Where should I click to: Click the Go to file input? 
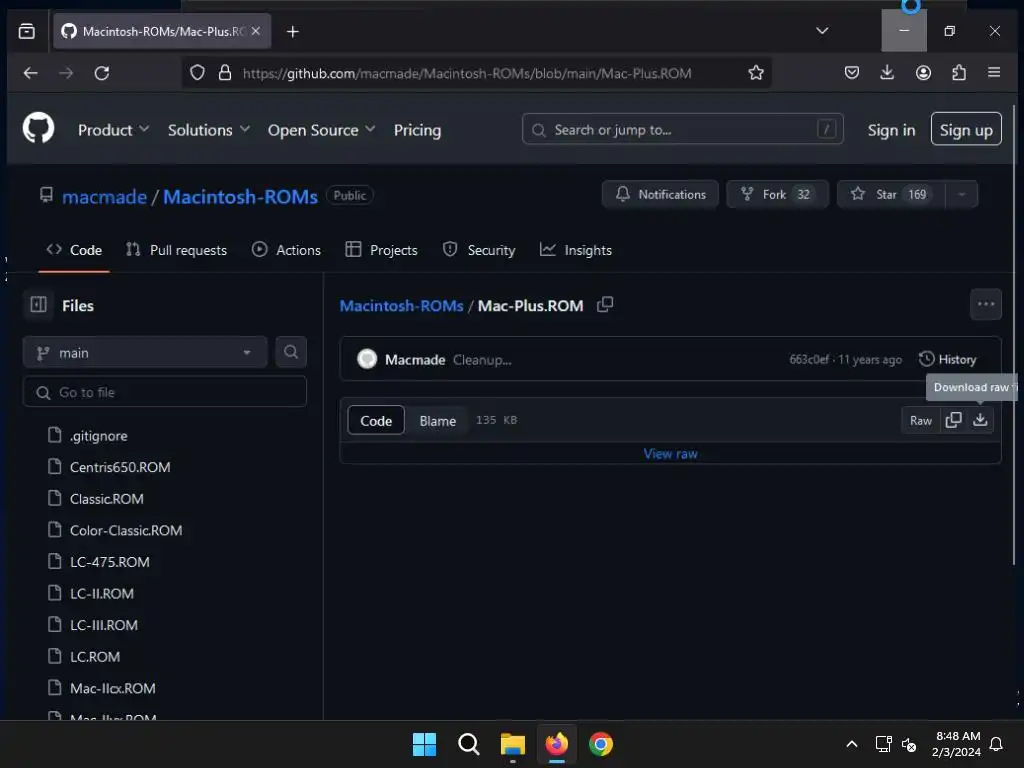click(x=165, y=392)
